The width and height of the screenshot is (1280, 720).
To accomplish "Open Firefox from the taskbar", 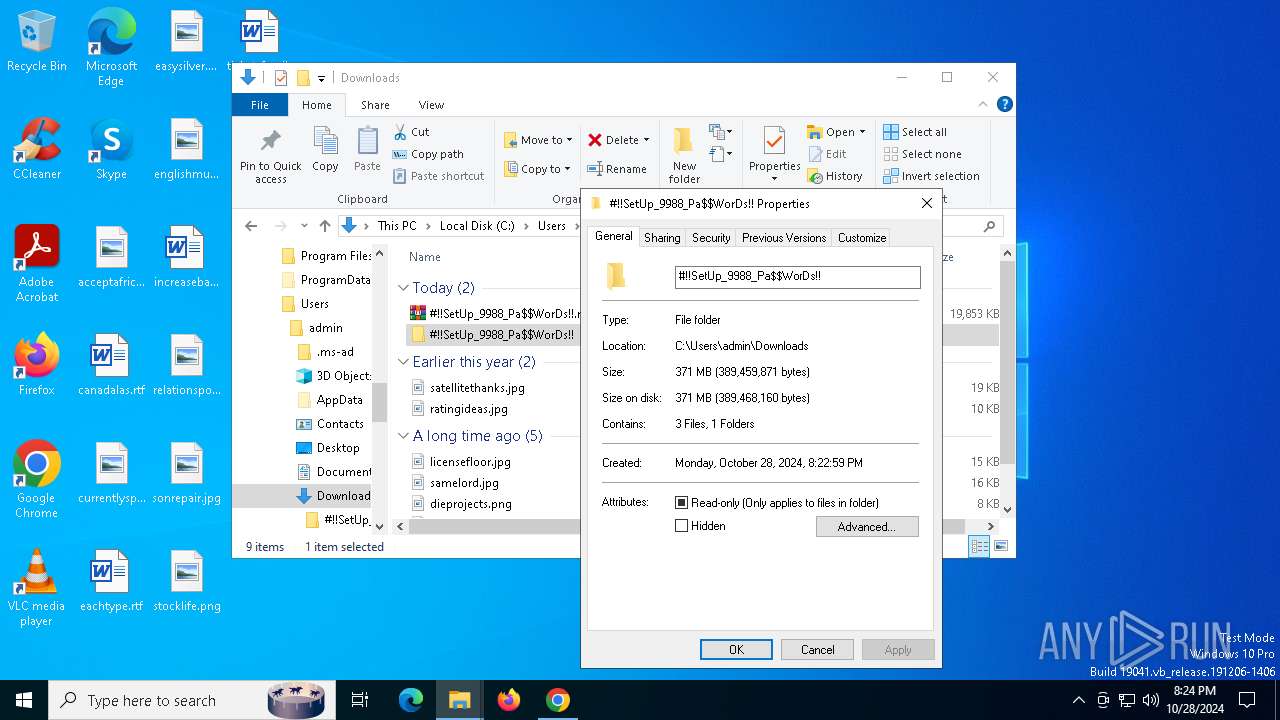I will click(509, 700).
